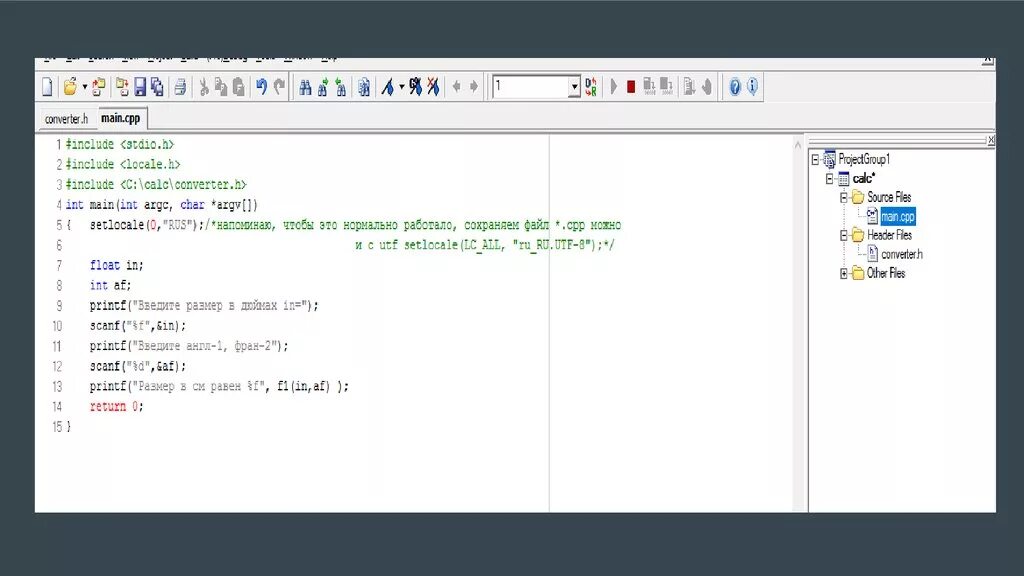Click the first step icon after Stop
Viewport: 1024px width, 576px height.
coord(649,87)
